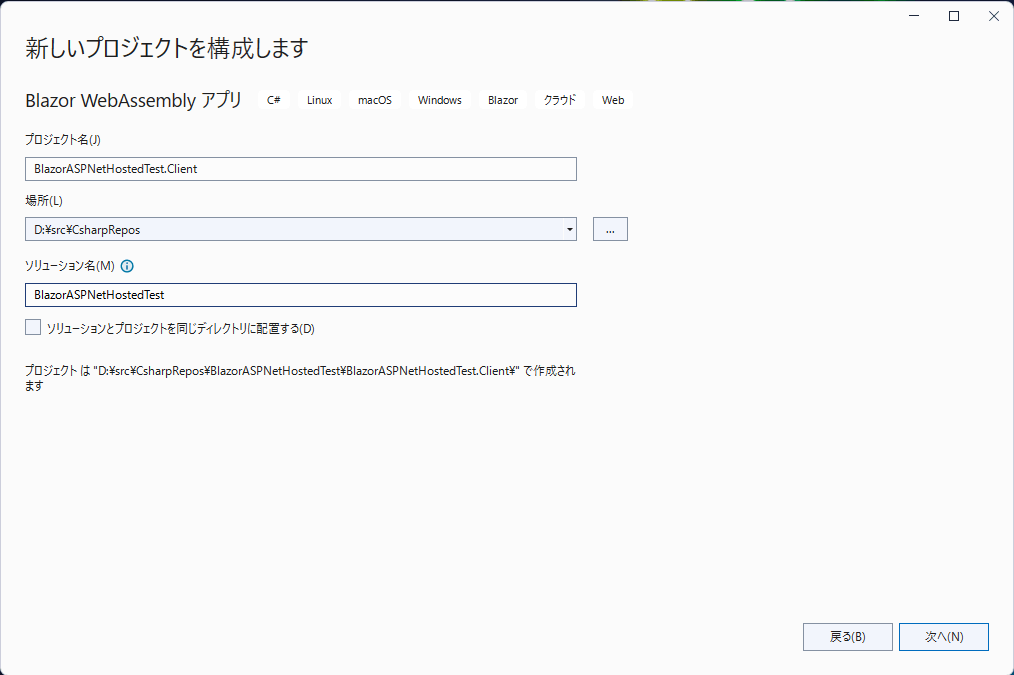Click the プロジェクト名(J) label
Screen dimensions: 1014x675
[63, 140]
